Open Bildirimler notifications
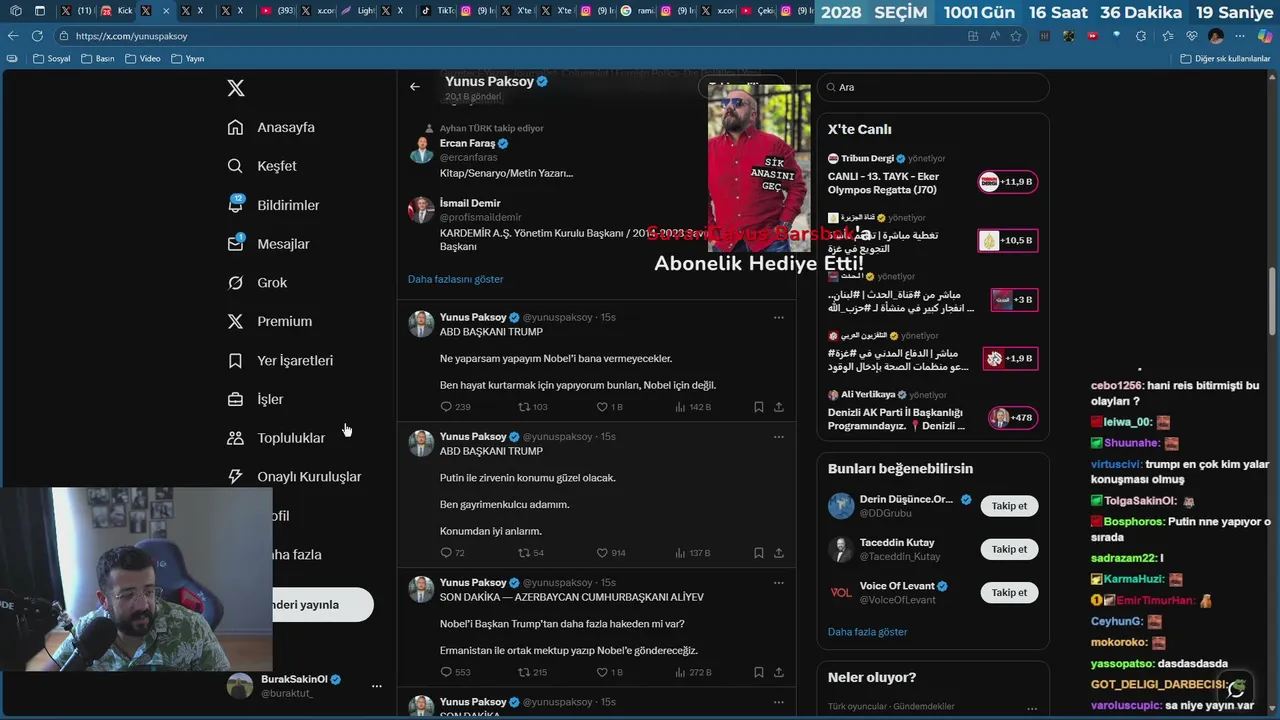 (274, 205)
